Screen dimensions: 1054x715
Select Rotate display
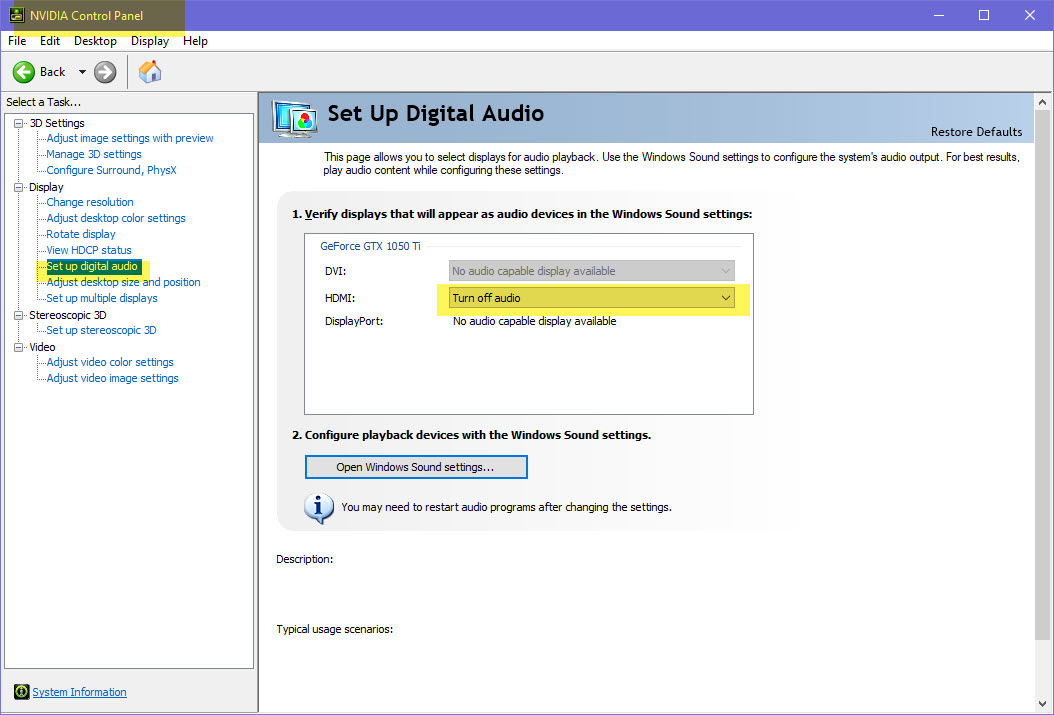tap(81, 234)
